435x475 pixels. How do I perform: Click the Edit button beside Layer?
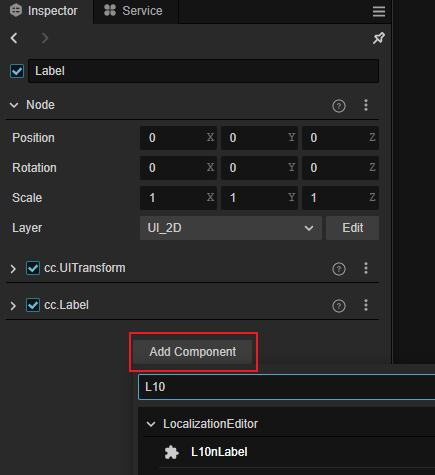tap(352, 228)
